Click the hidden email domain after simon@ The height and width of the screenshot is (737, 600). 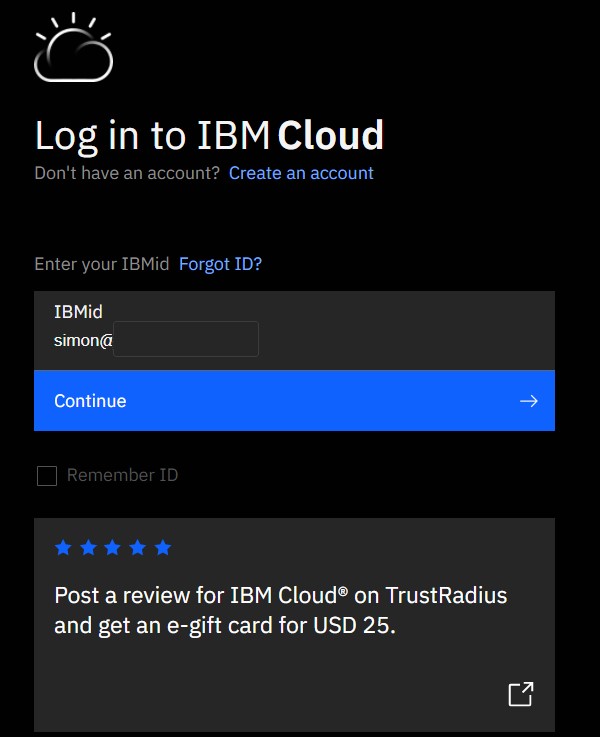pyautogui.click(x=186, y=339)
